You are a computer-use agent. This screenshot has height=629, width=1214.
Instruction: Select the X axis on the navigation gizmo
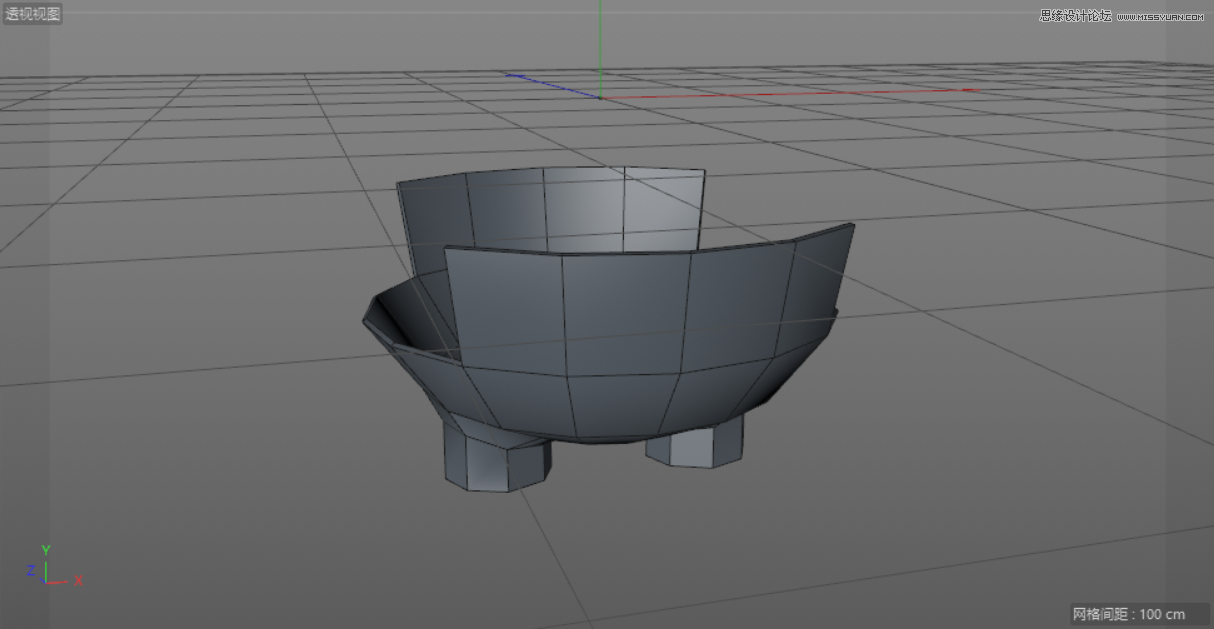click(79, 581)
